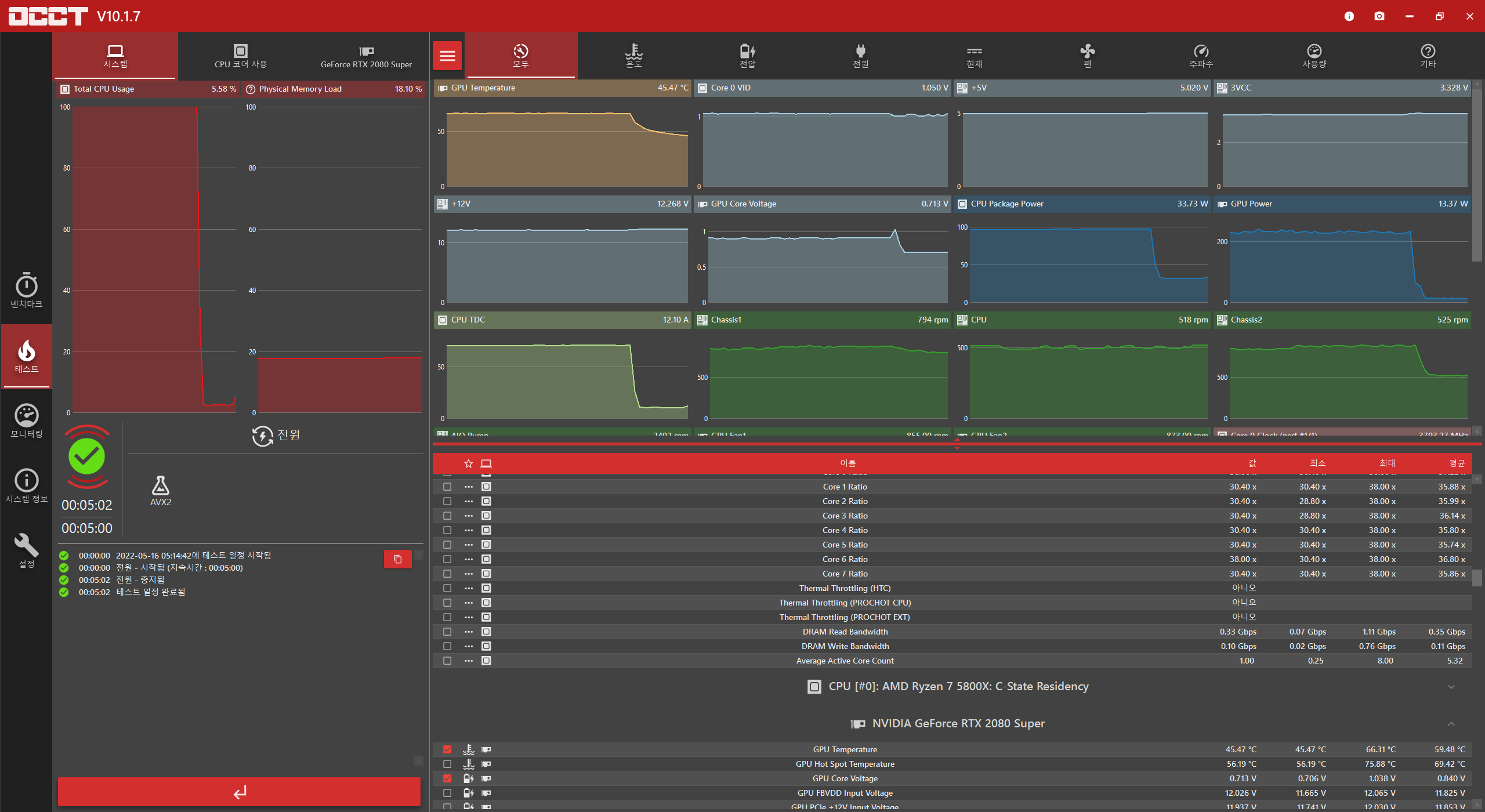Select the Fan sensors tab
The width and height of the screenshot is (1485, 812).
click(1088, 56)
